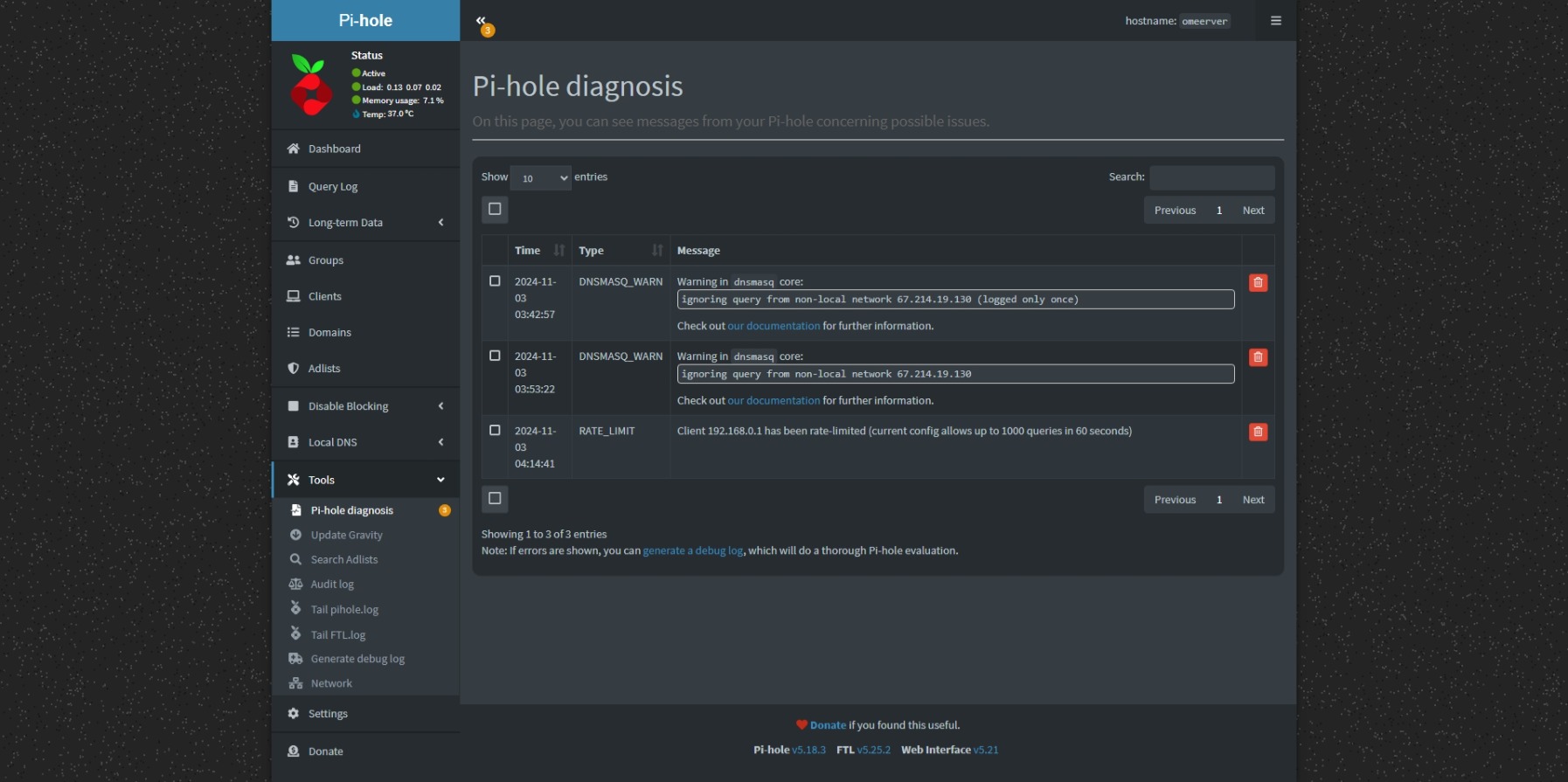Click the Clients laptop icon
Image resolution: width=1568 pixels, height=782 pixels.
[x=294, y=296]
